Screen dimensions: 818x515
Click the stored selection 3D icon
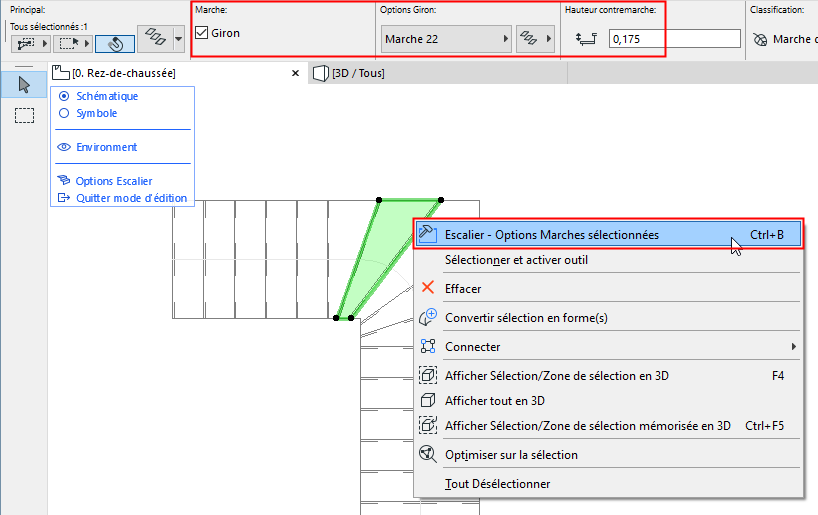click(428, 425)
